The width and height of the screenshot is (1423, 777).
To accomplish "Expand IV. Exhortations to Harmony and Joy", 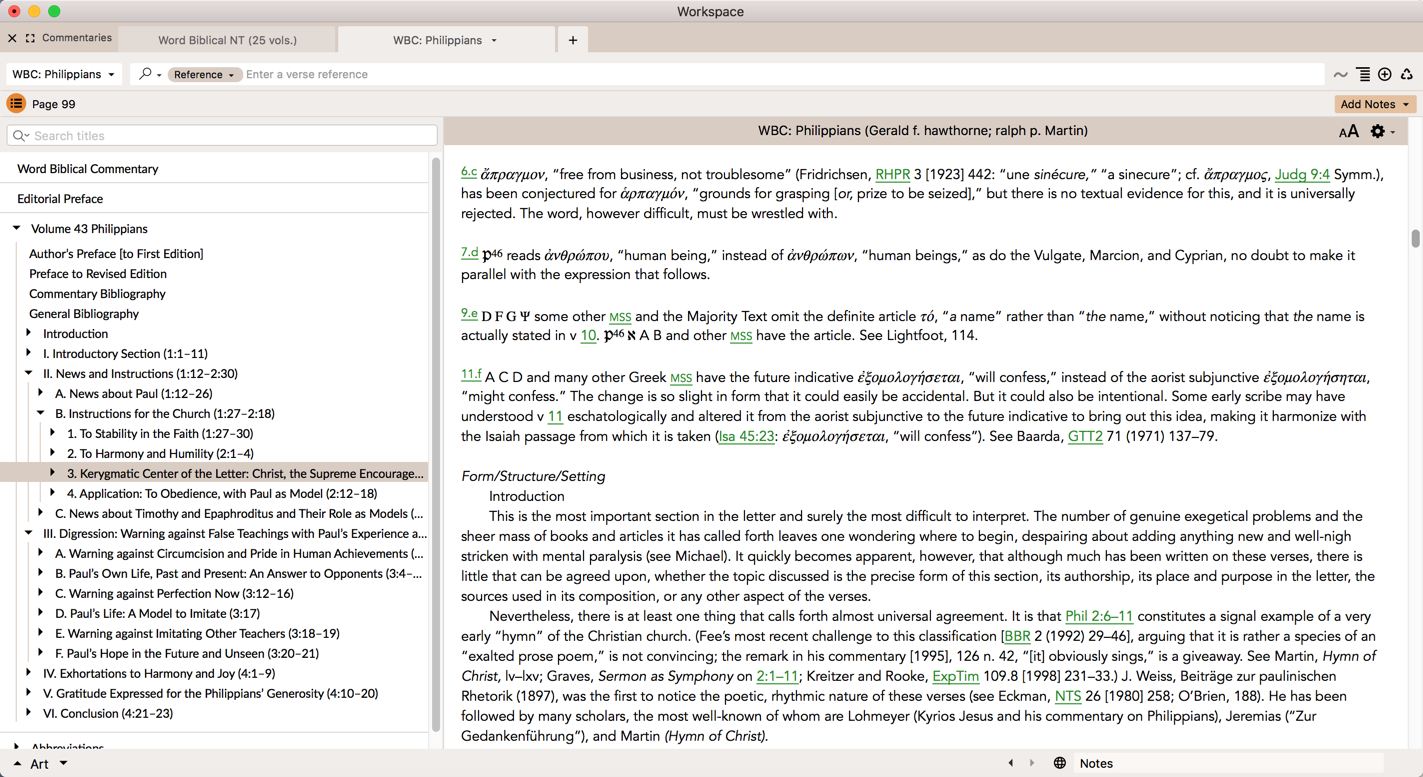I will [x=29, y=673].
